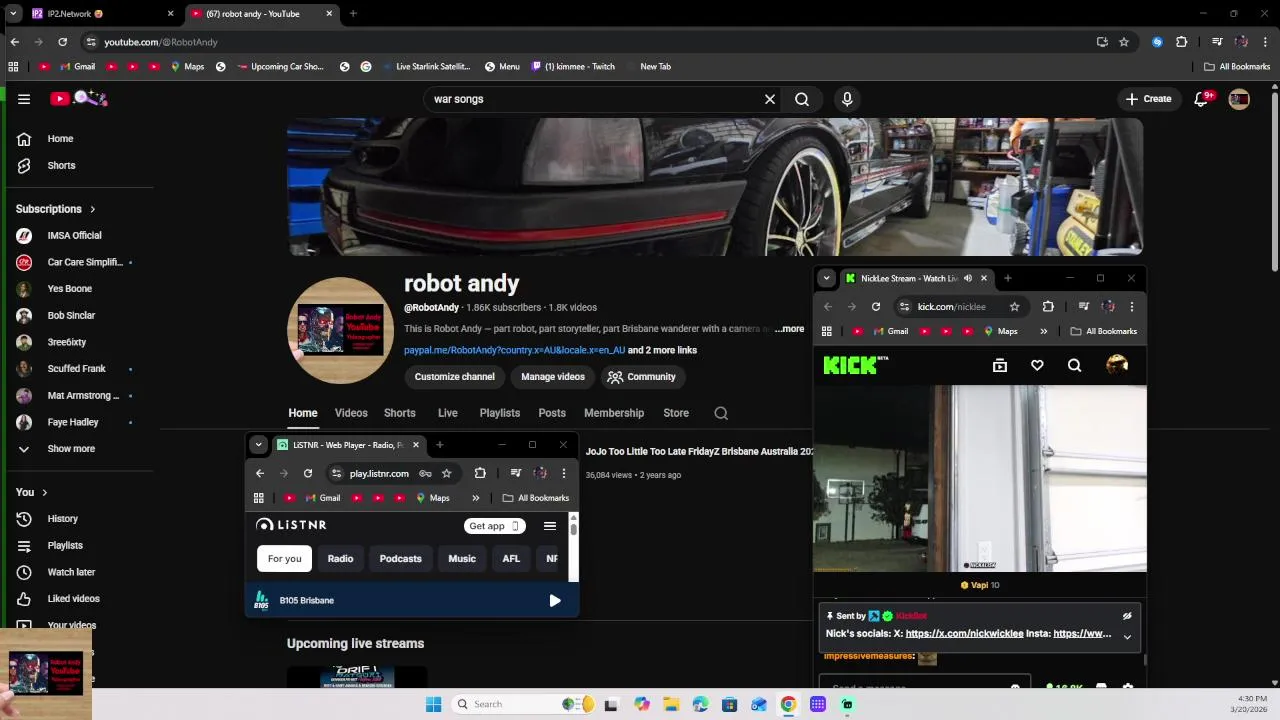Open Liked videos in sidebar

click(x=72, y=599)
